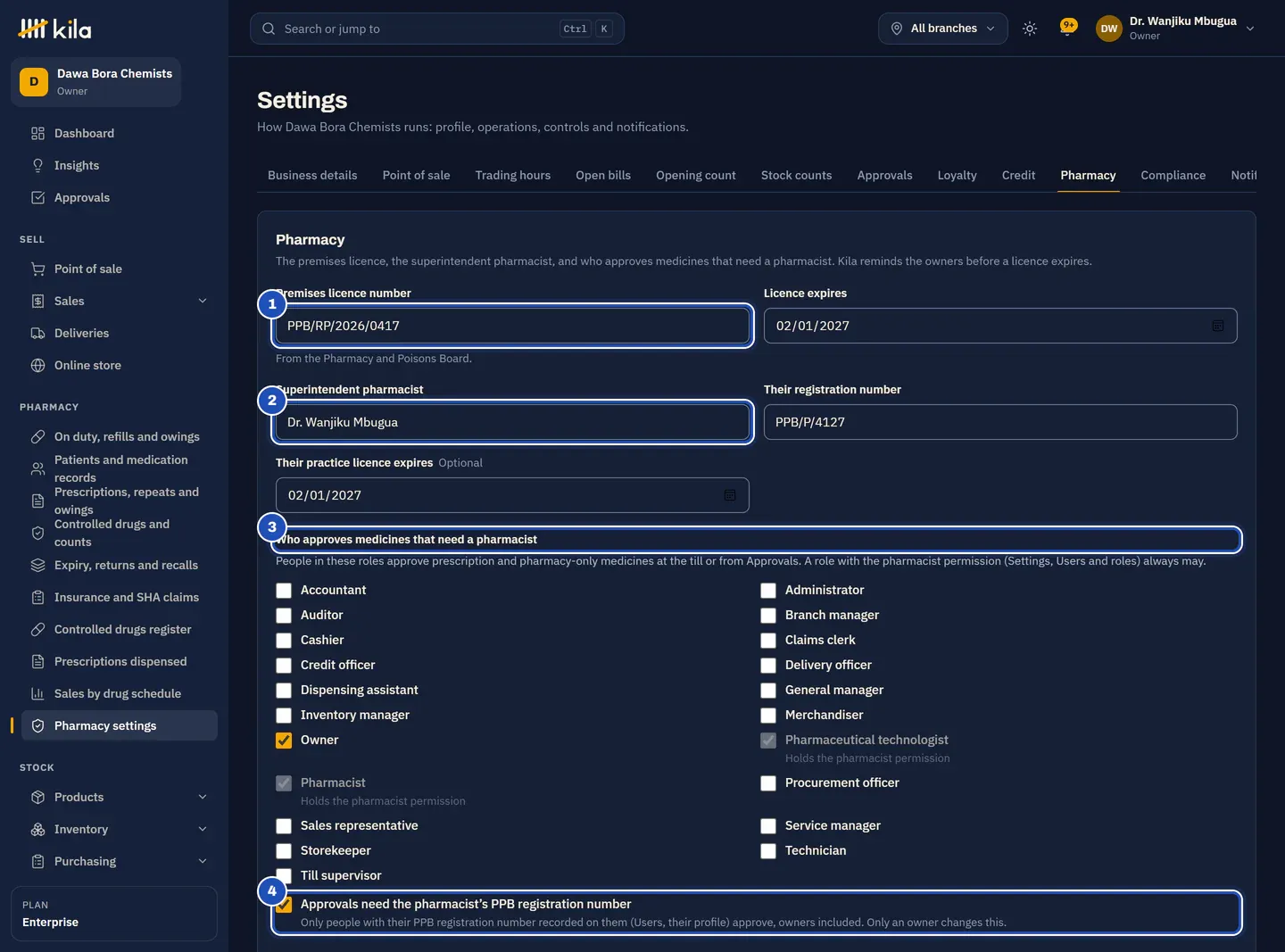The width and height of the screenshot is (1285, 952).
Task: Open calendar picker in Licence expires field
Action: pos(1218,326)
